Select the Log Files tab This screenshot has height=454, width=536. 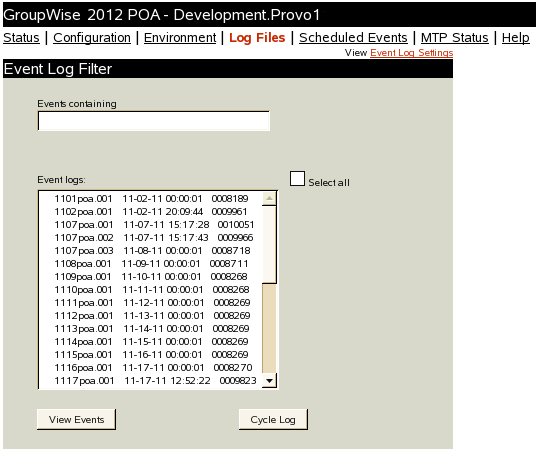(x=257, y=38)
